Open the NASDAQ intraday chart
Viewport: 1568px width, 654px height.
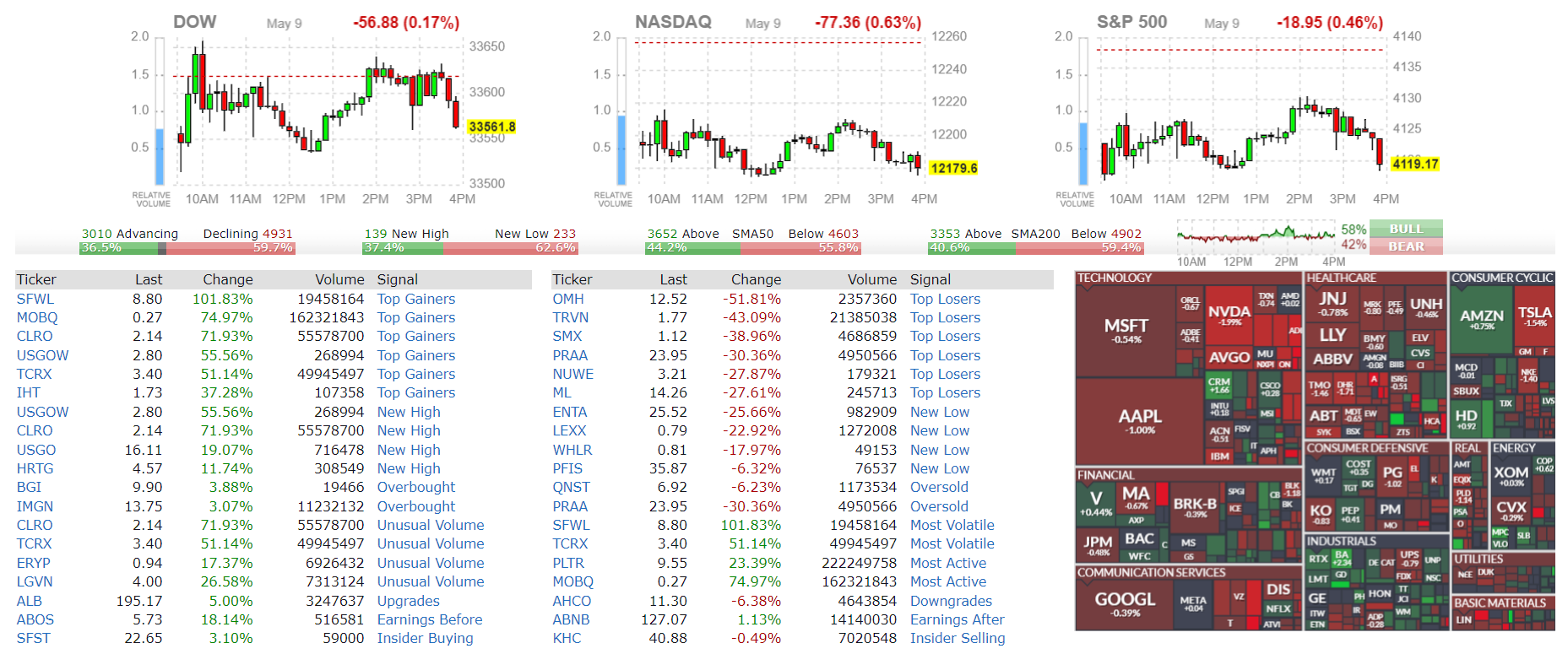785,110
